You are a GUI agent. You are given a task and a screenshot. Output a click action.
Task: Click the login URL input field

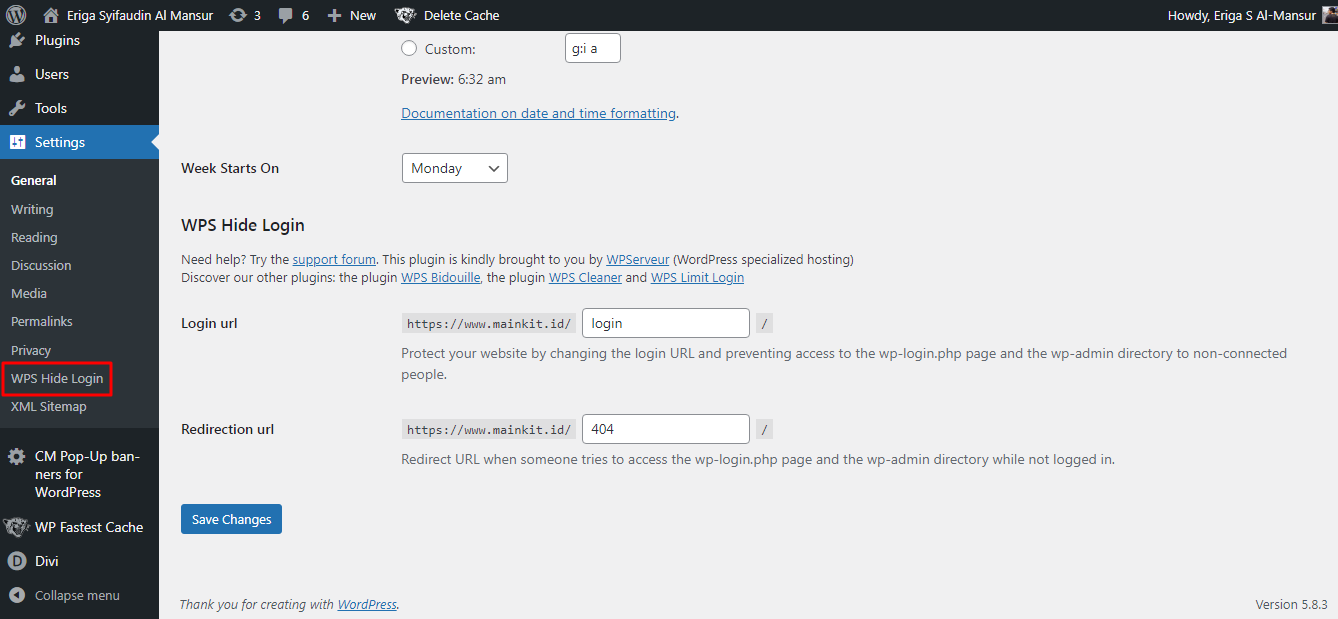(665, 322)
